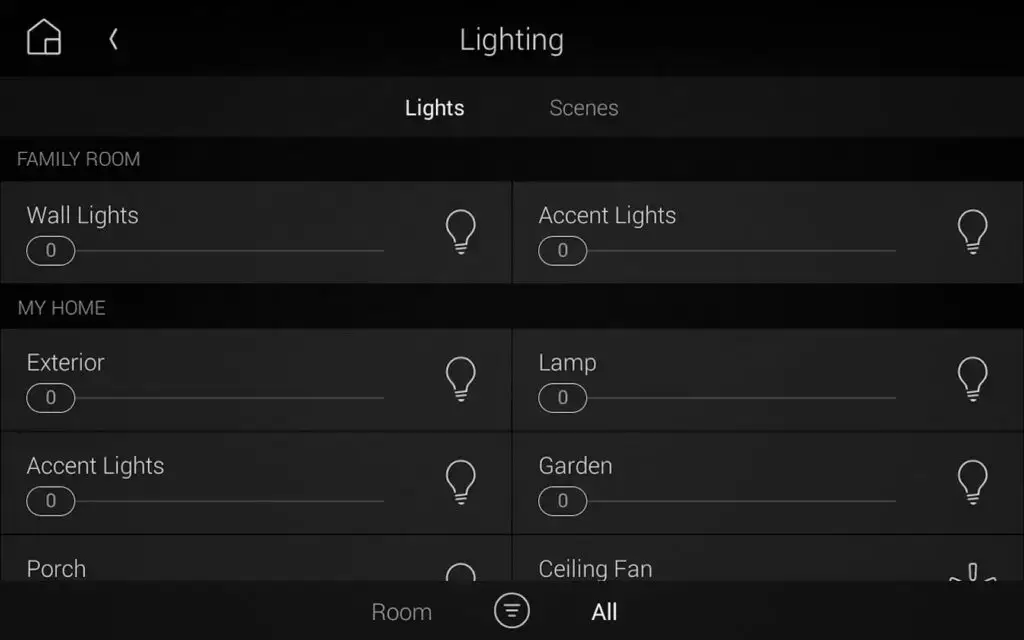Collapse the MY HOME section
Screen dimensions: 1024x640
[x=61, y=308]
